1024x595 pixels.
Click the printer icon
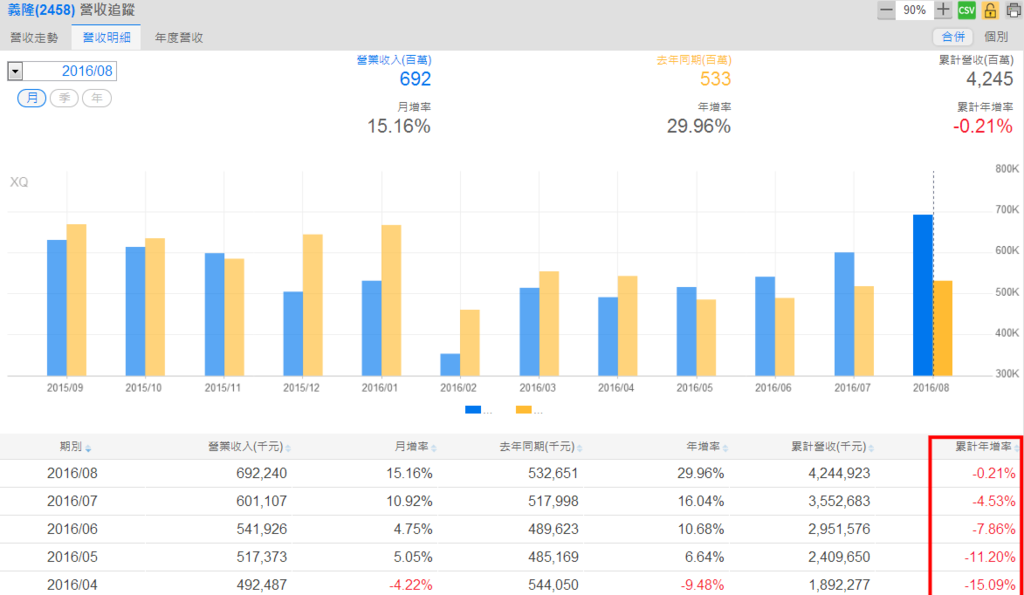point(1014,10)
